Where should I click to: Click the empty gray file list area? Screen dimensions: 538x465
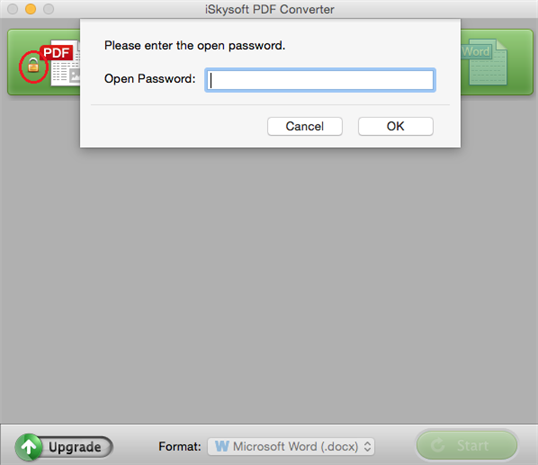[x=269, y=285]
